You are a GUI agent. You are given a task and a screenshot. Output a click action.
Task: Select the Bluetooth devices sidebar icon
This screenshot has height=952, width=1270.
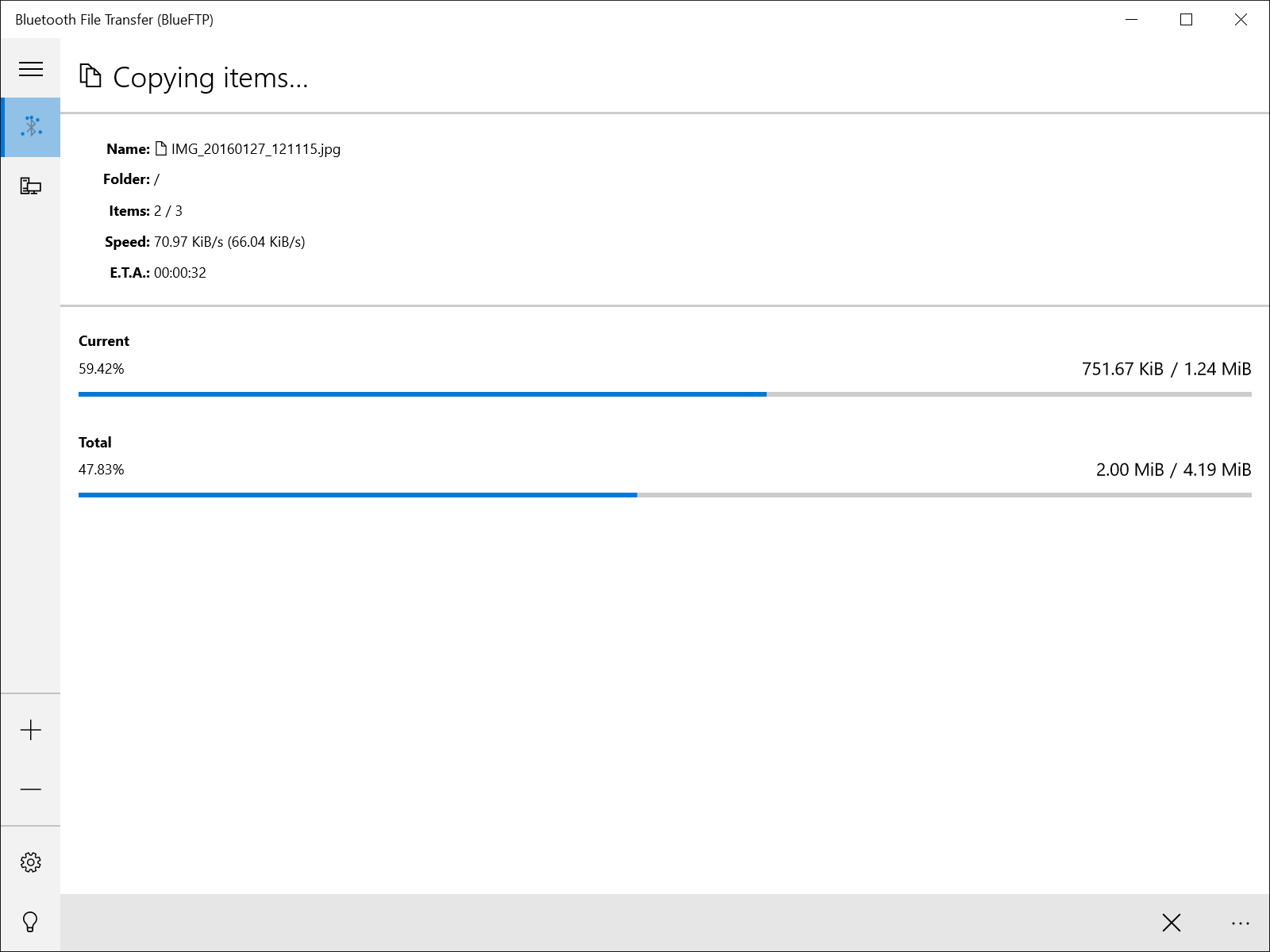point(31,127)
